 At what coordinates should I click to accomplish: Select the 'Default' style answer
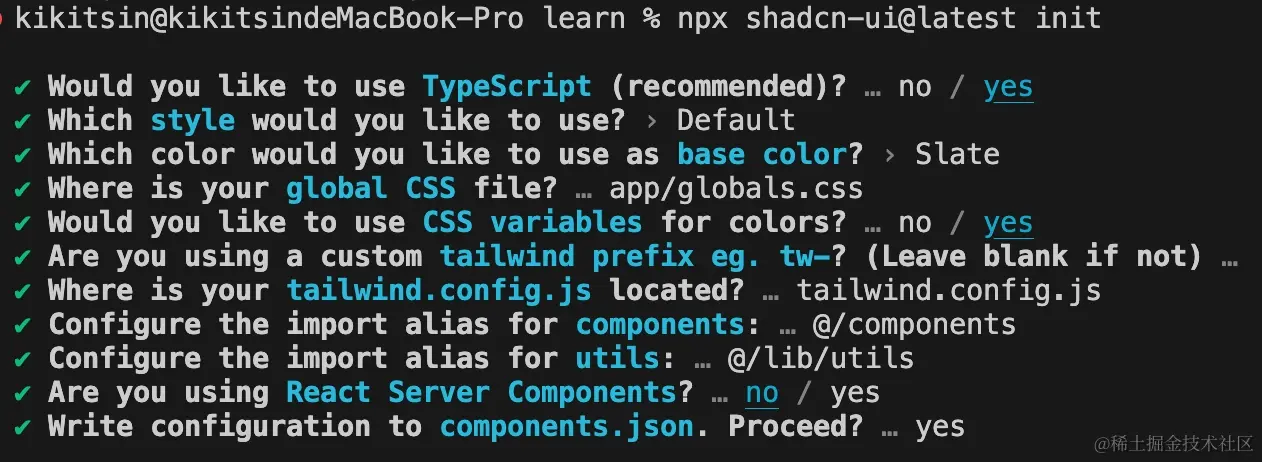pos(736,121)
